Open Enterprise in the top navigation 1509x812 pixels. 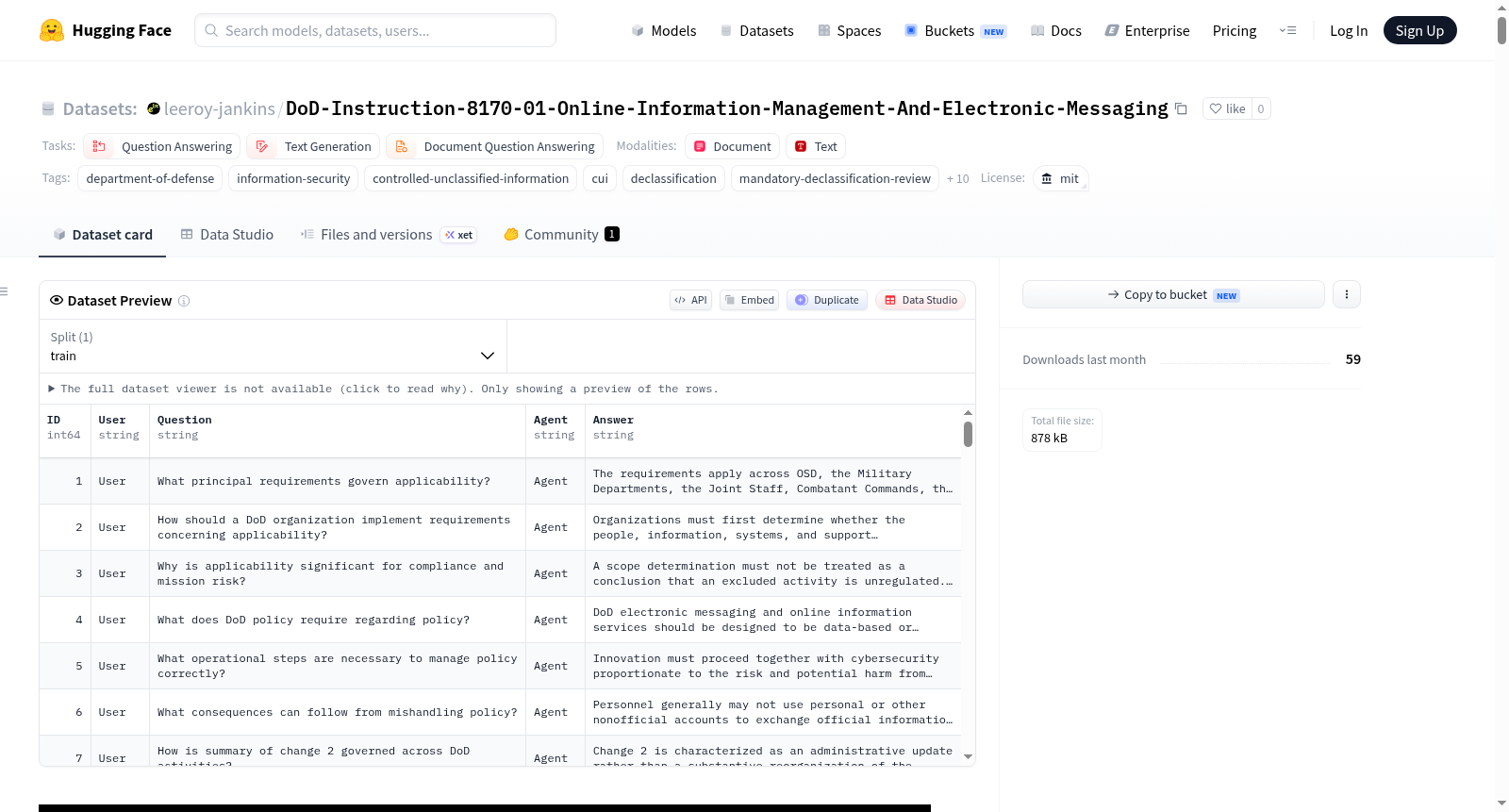[x=1147, y=30]
